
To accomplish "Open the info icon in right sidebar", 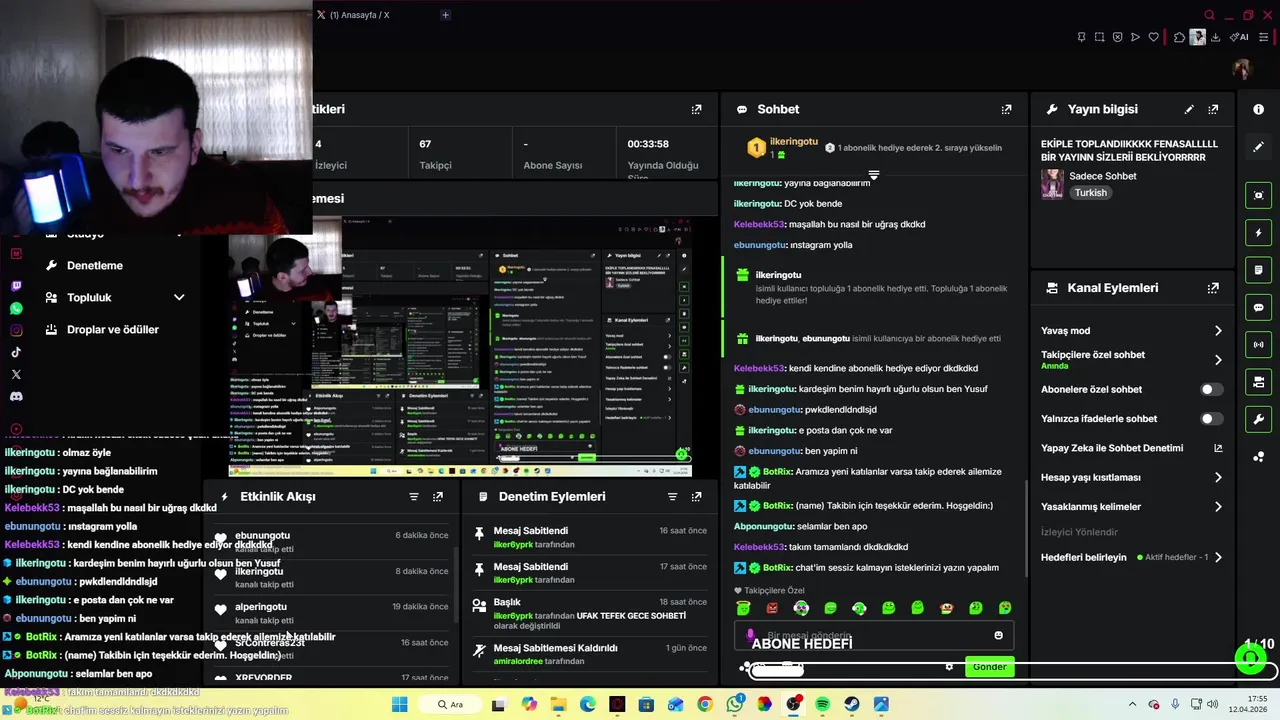I will click(x=1259, y=109).
